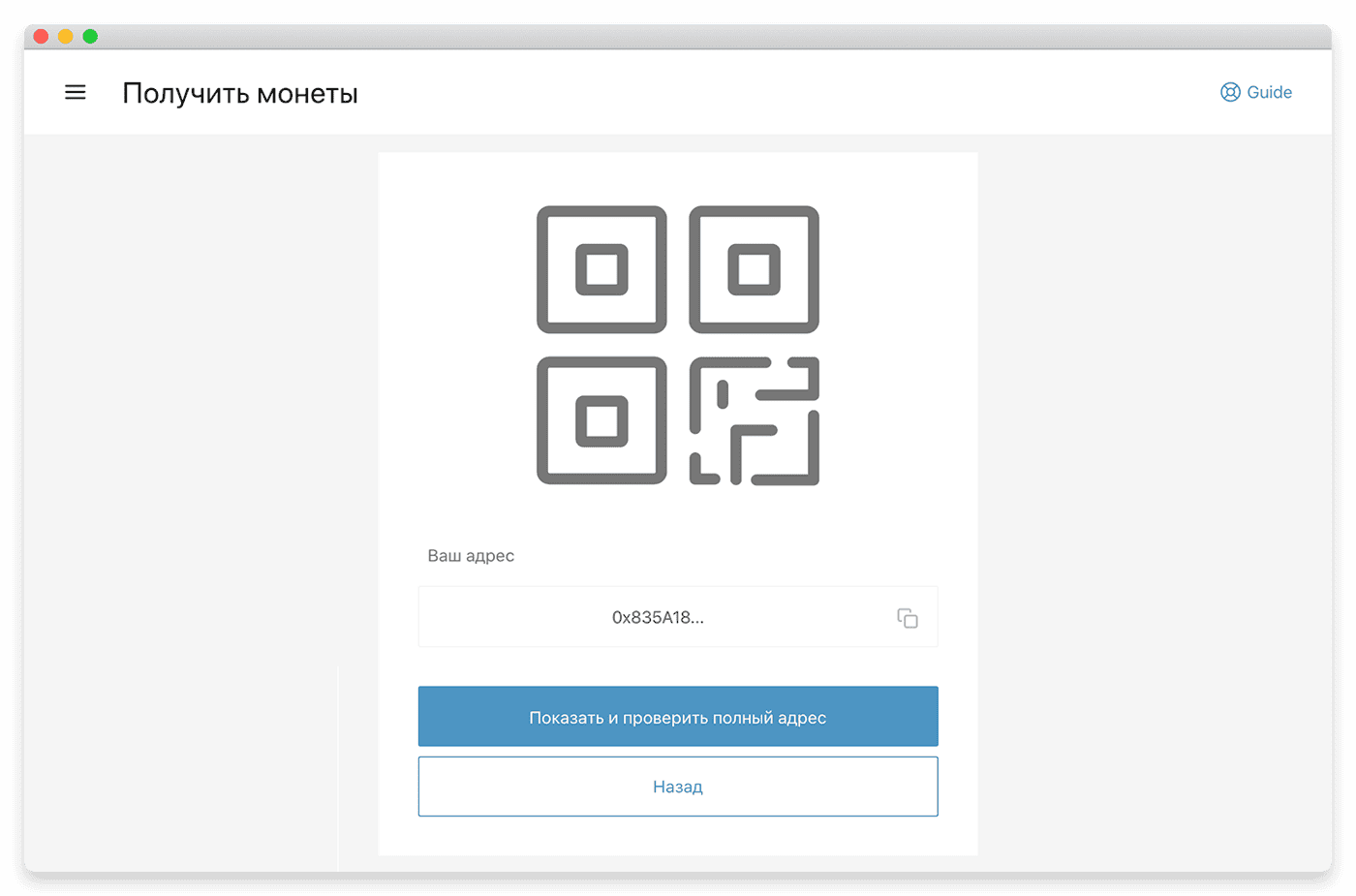Click the "Ваш адрес" label
The width and height of the screenshot is (1356, 896).
[471, 556]
